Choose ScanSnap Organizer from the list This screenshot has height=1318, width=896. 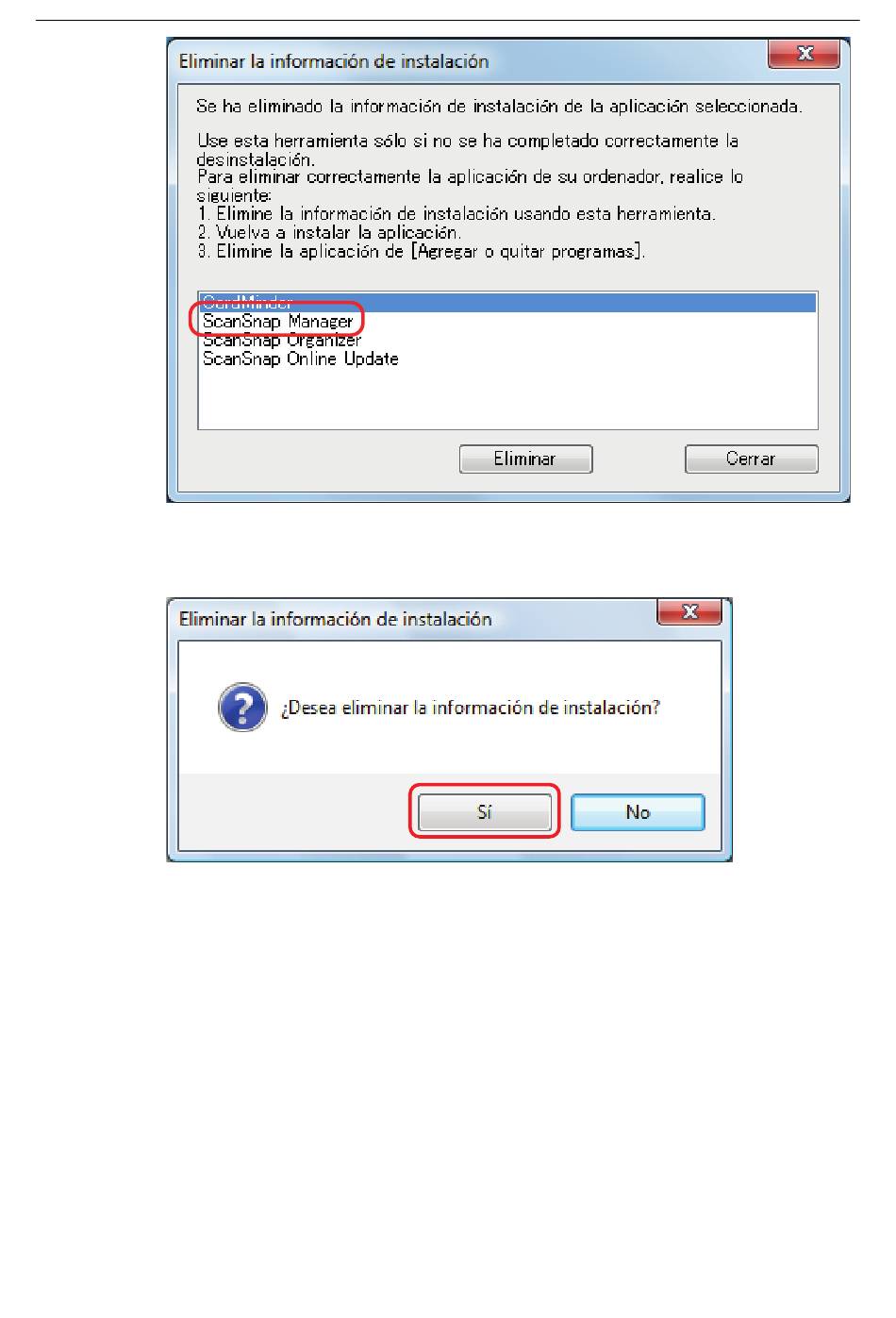point(282,341)
